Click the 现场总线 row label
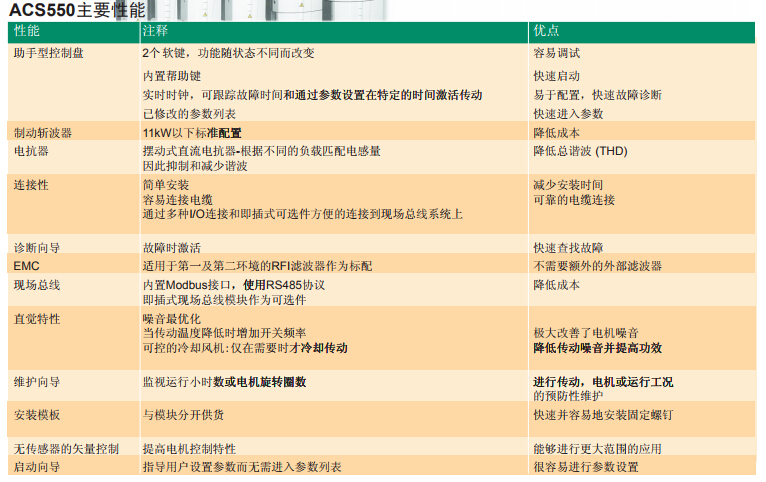The height and width of the screenshot is (482, 766). coord(37,285)
